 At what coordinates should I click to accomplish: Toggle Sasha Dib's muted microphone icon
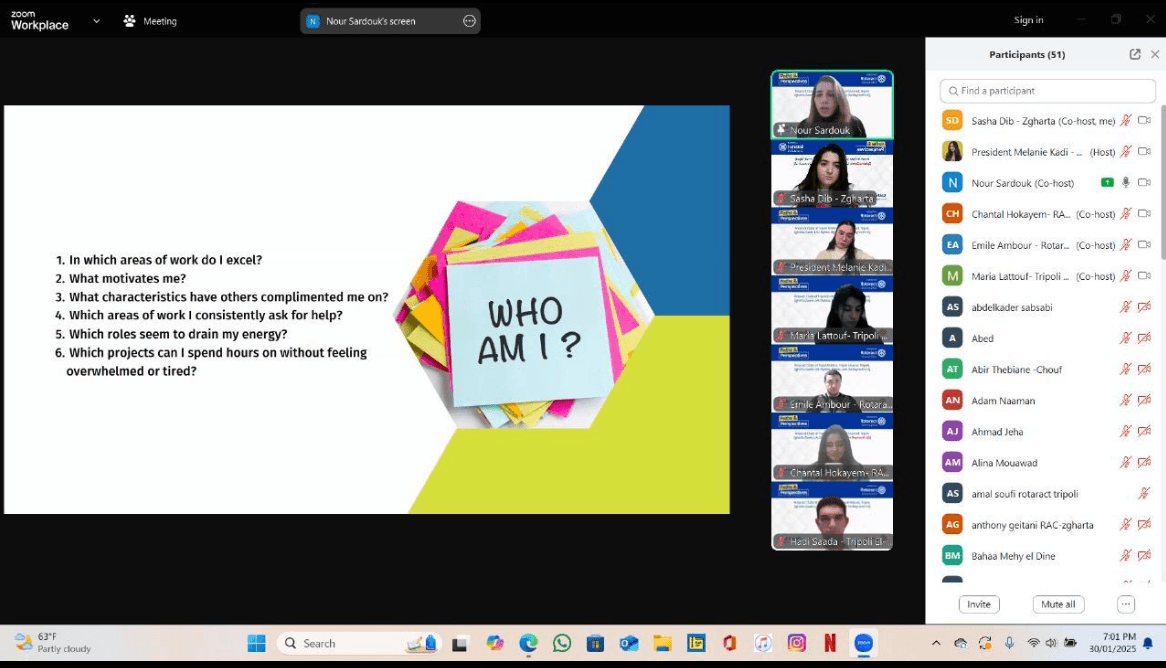click(1126, 121)
